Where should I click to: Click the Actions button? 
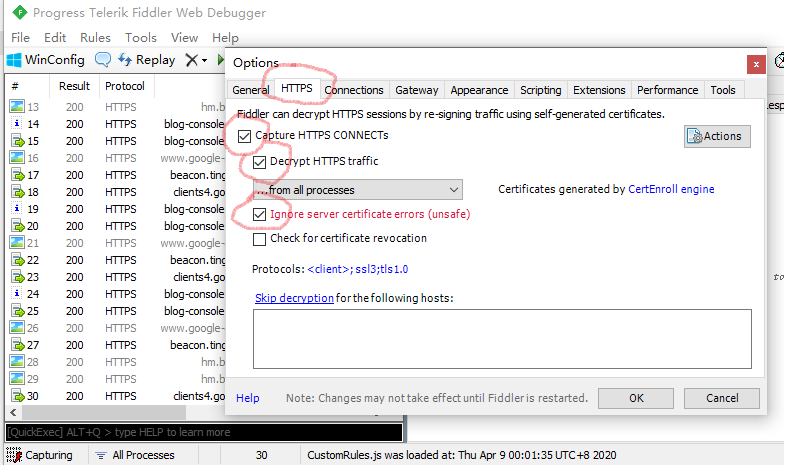coord(717,136)
